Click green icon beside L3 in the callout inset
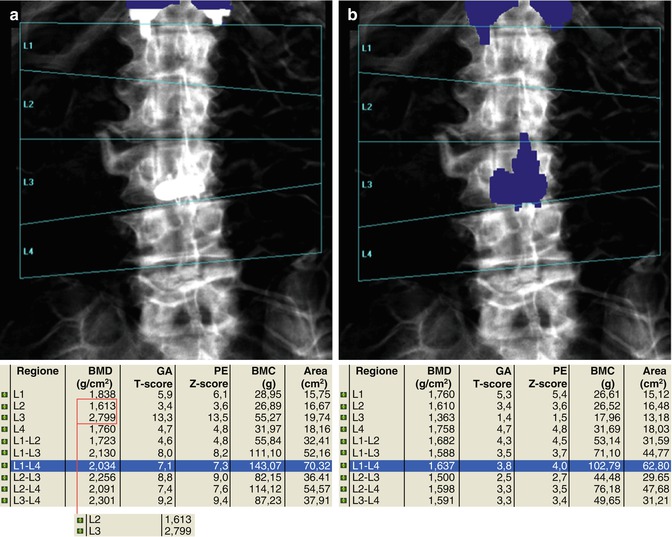This screenshot has width=672, height=537. pyautogui.click(x=80, y=529)
